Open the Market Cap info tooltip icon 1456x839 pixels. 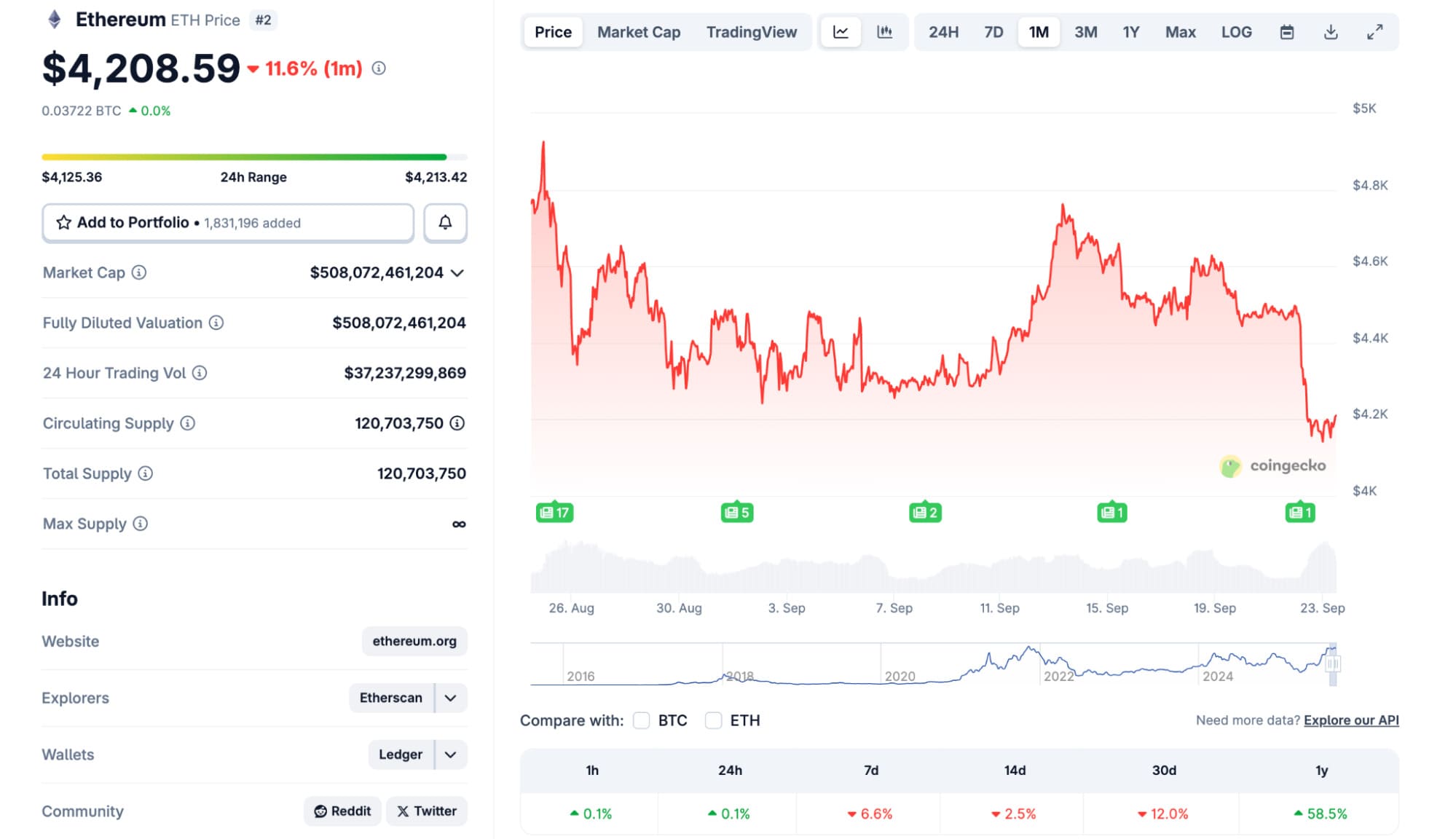[138, 272]
